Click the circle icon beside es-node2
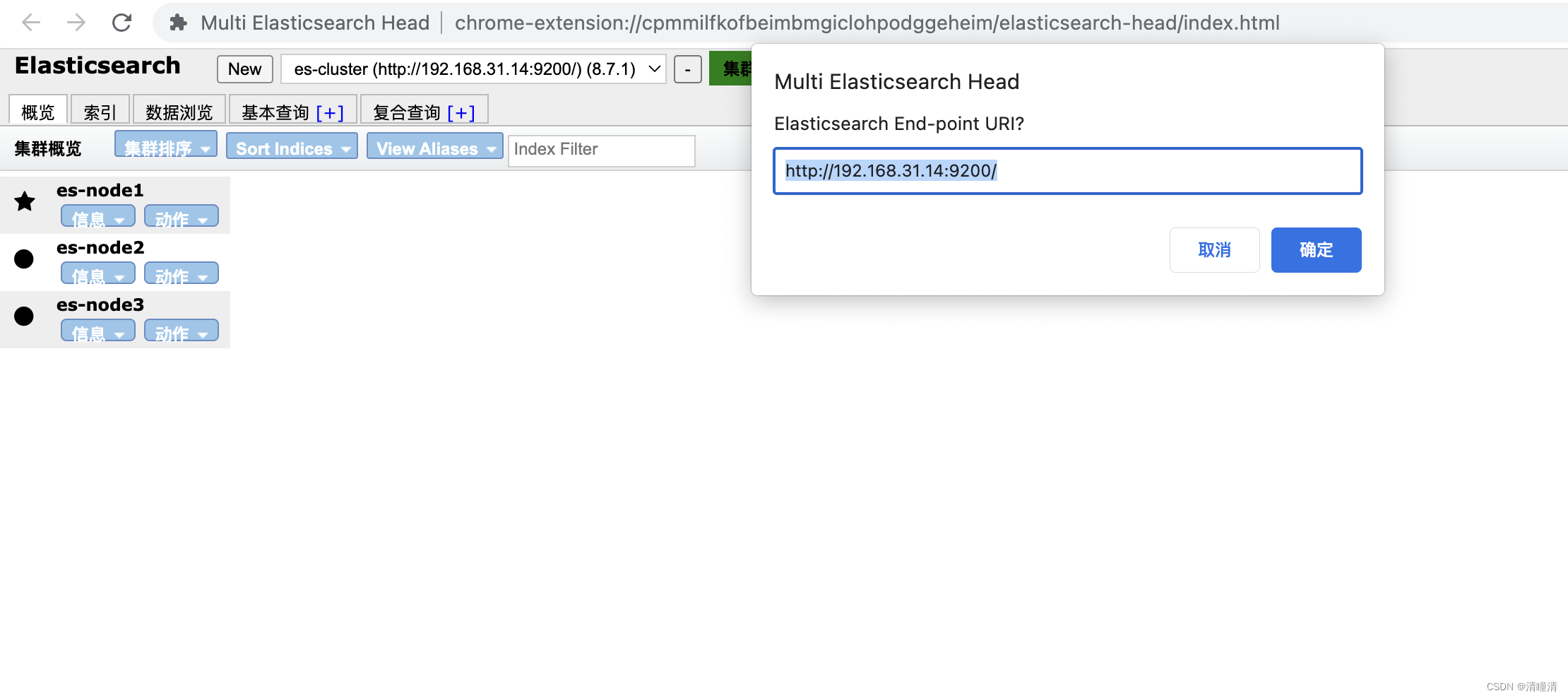 [24, 259]
